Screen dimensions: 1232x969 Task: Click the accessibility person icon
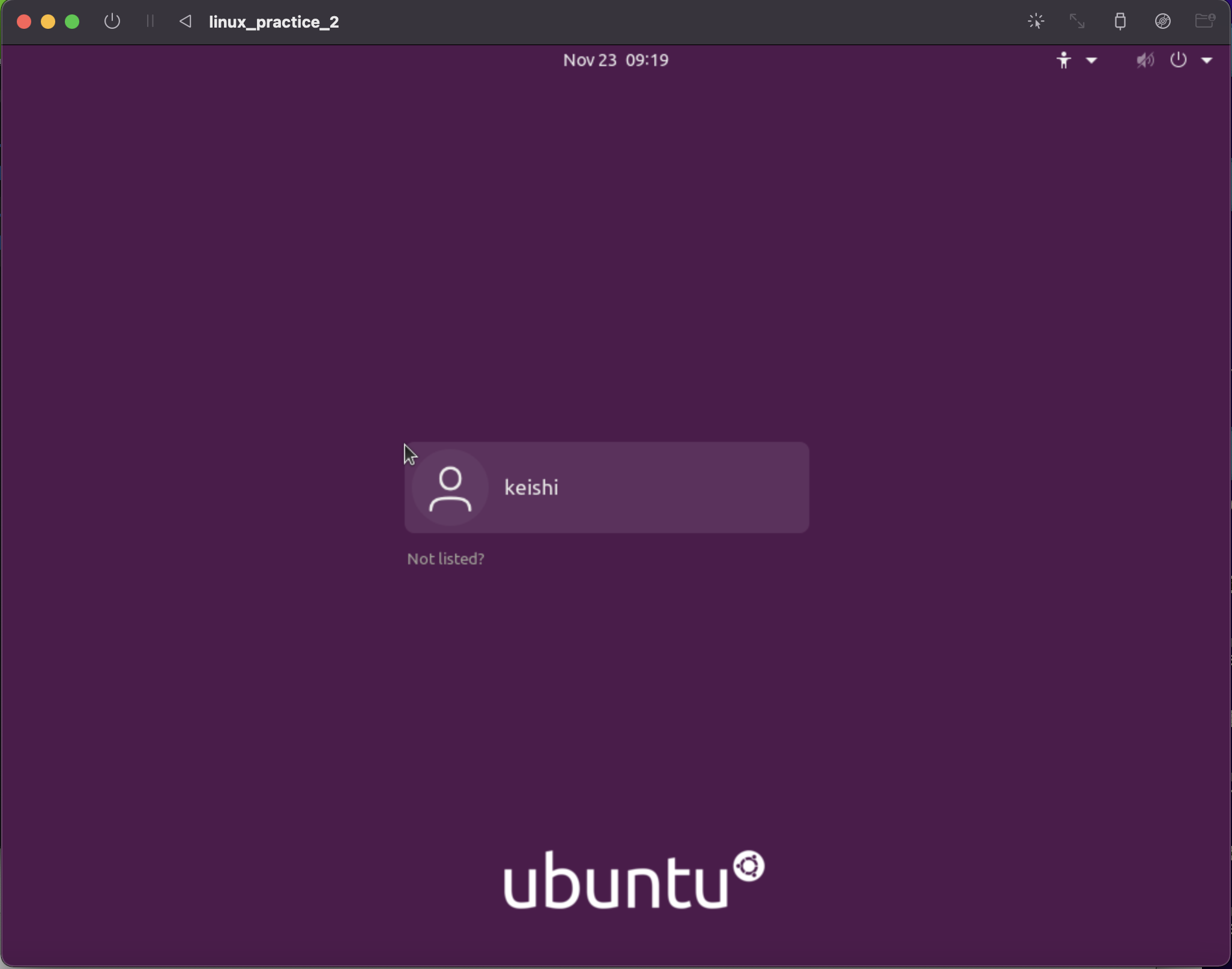pos(1063,60)
